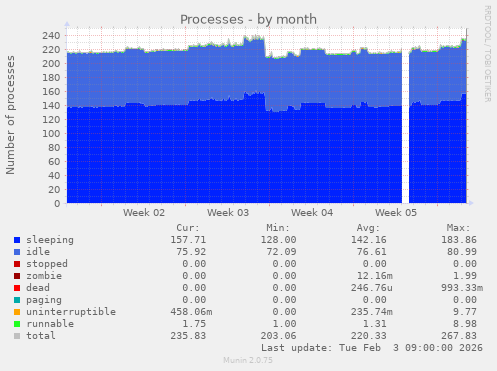The height and width of the screenshot is (371, 497).
Task: Click runnable minimum value 1.00
Action: click(x=284, y=324)
